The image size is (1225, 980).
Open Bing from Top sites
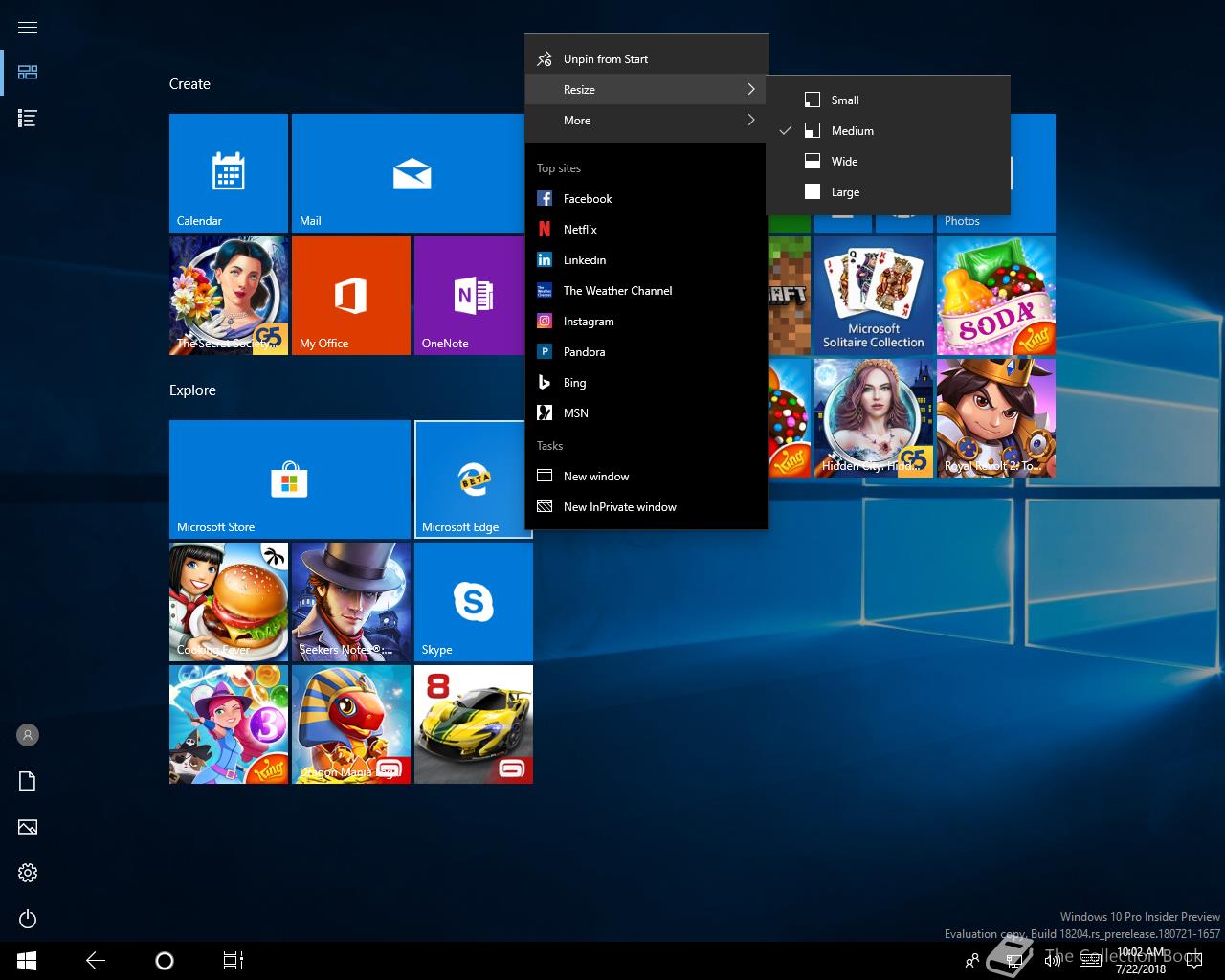[647, 383]
